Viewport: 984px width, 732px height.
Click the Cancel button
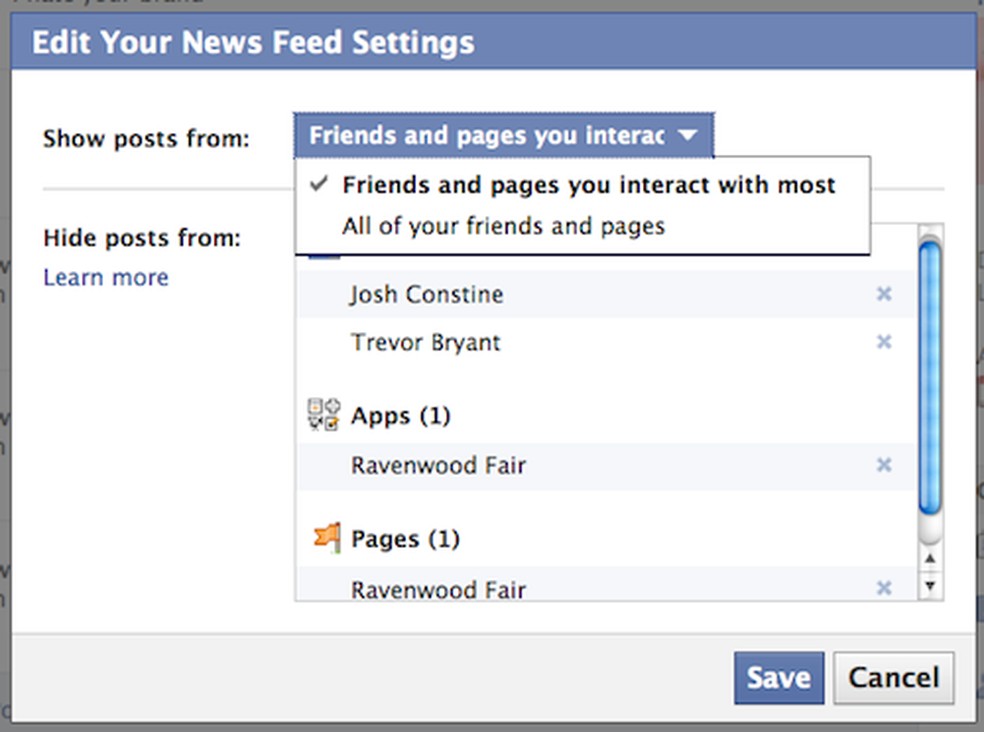pyautogui.click(x=893, y=677)
